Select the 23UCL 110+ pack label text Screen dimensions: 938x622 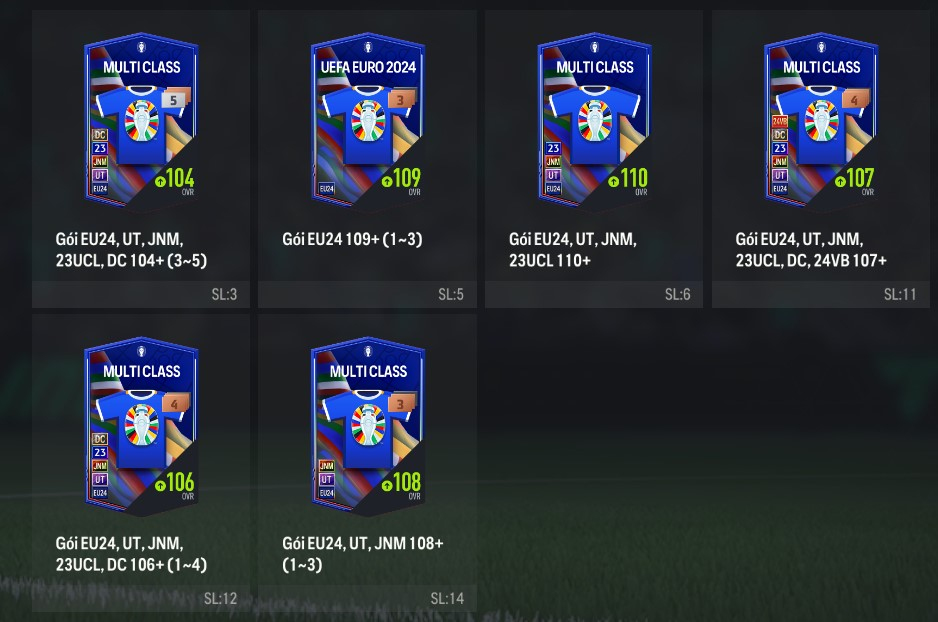[550, 261]
